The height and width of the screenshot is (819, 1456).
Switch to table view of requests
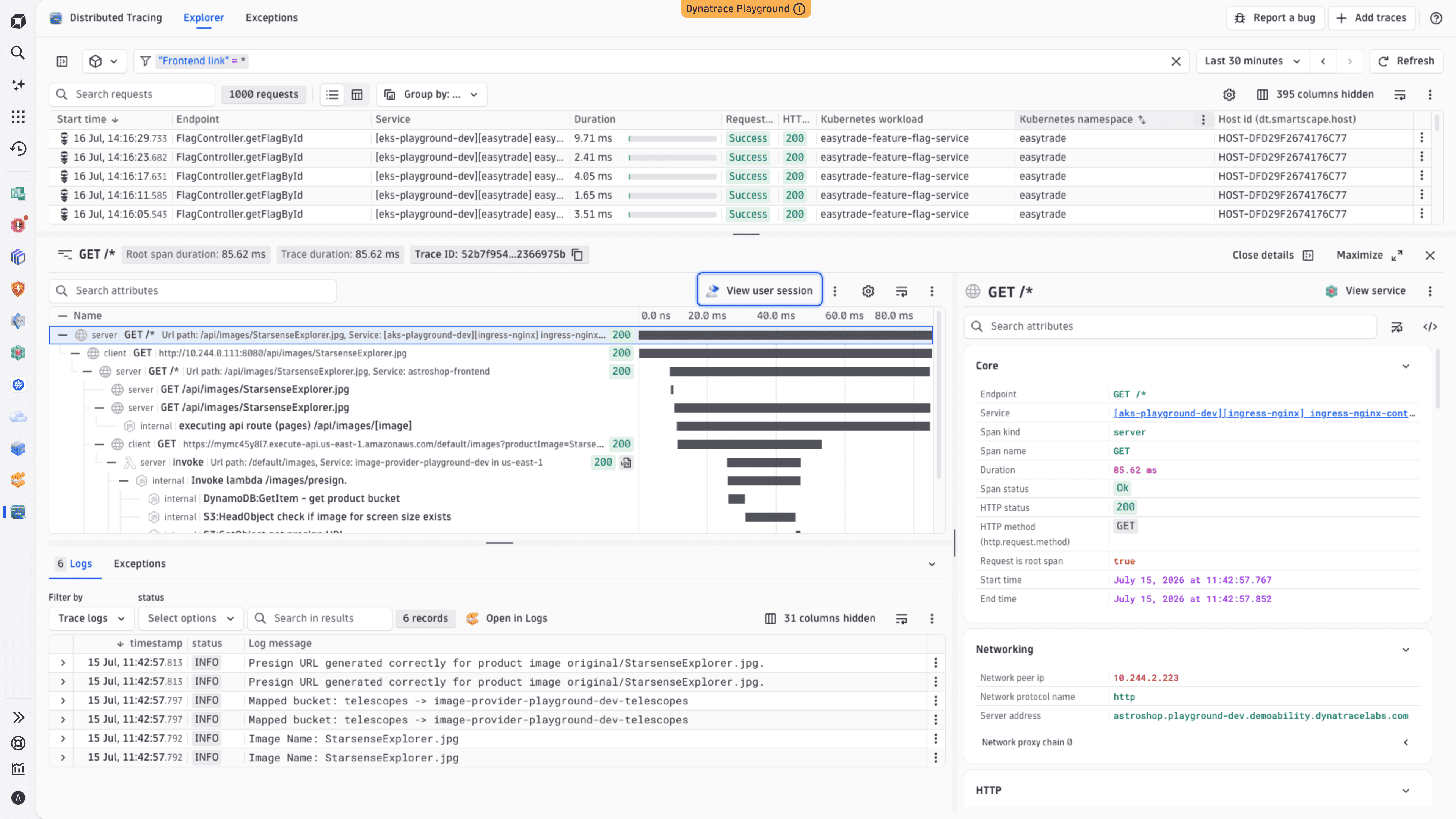pos(357,94)
